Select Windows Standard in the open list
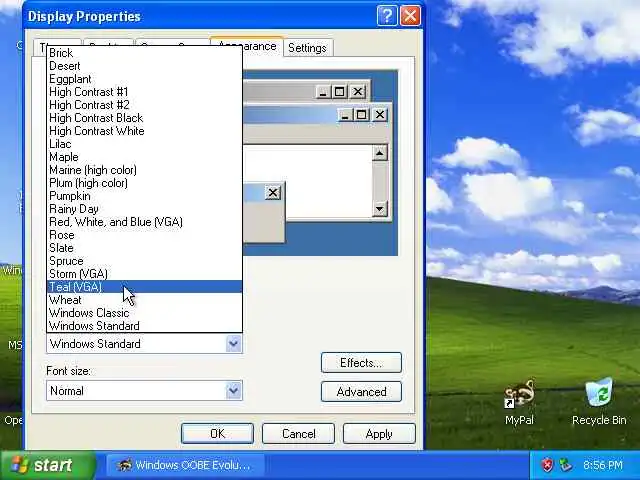 [144, 326]
